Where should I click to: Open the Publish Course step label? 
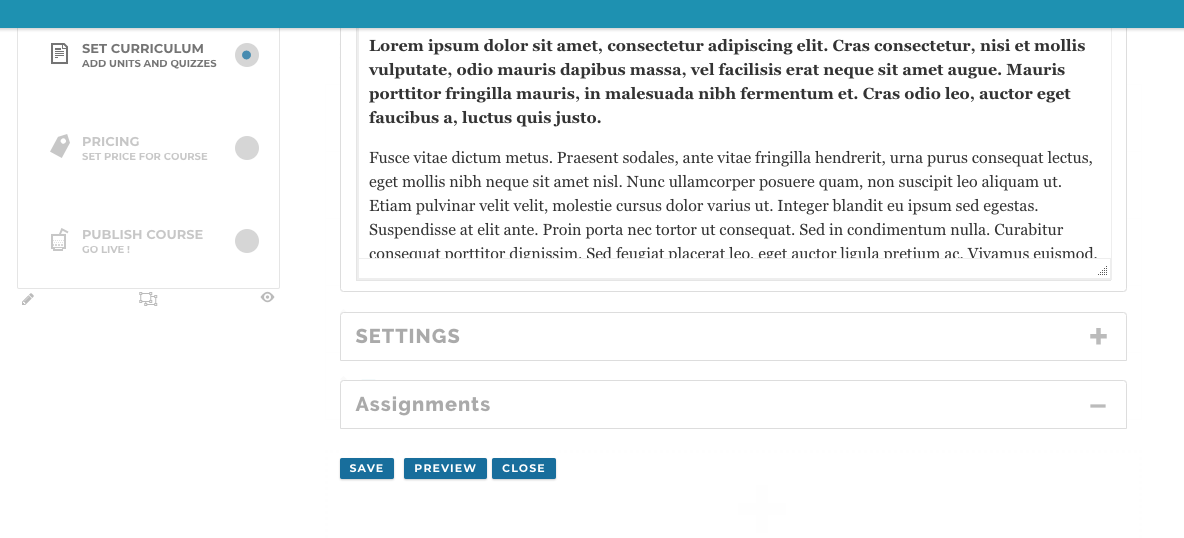click(142, 235)
